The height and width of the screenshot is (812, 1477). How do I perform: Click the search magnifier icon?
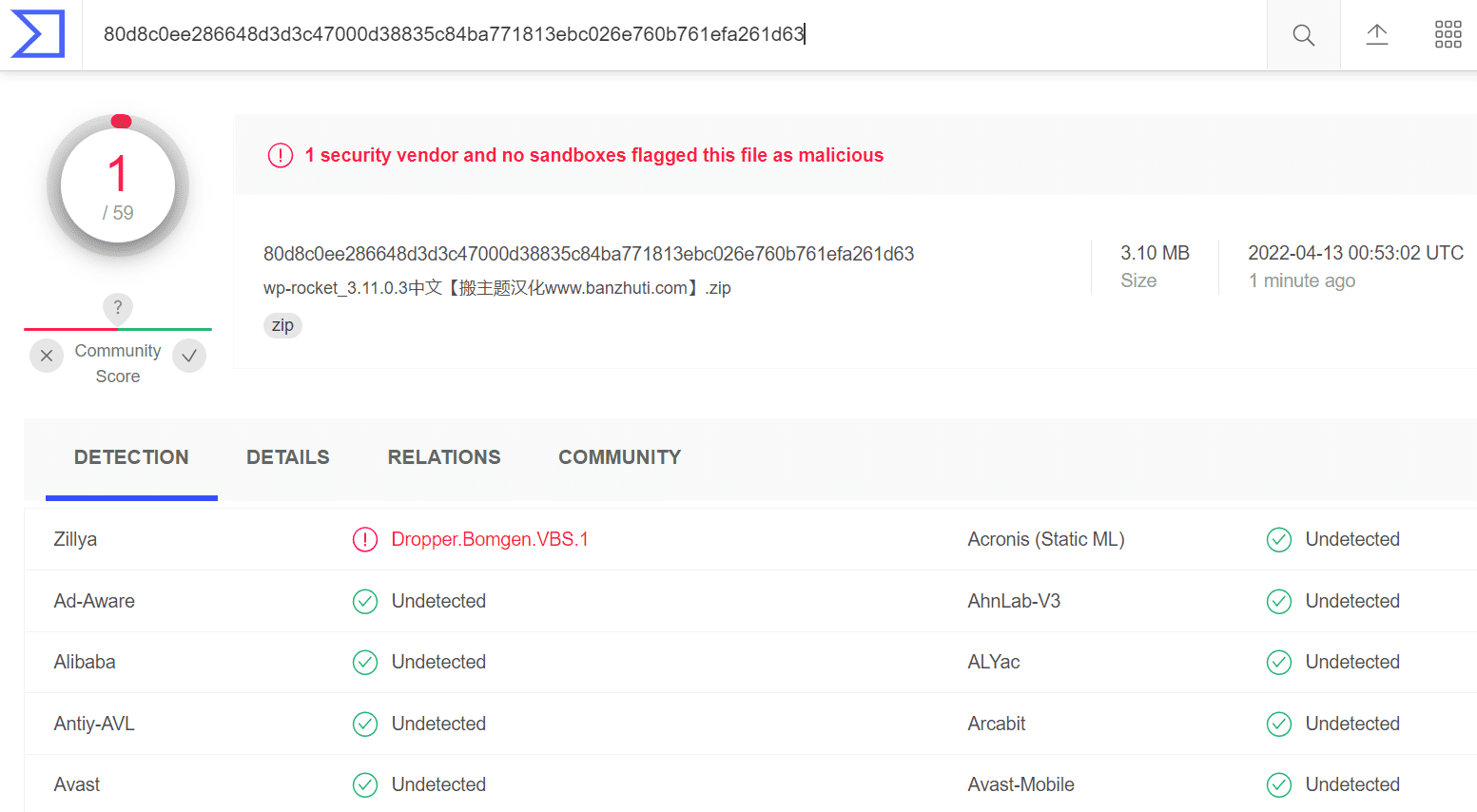click(x=1303, y=35)
